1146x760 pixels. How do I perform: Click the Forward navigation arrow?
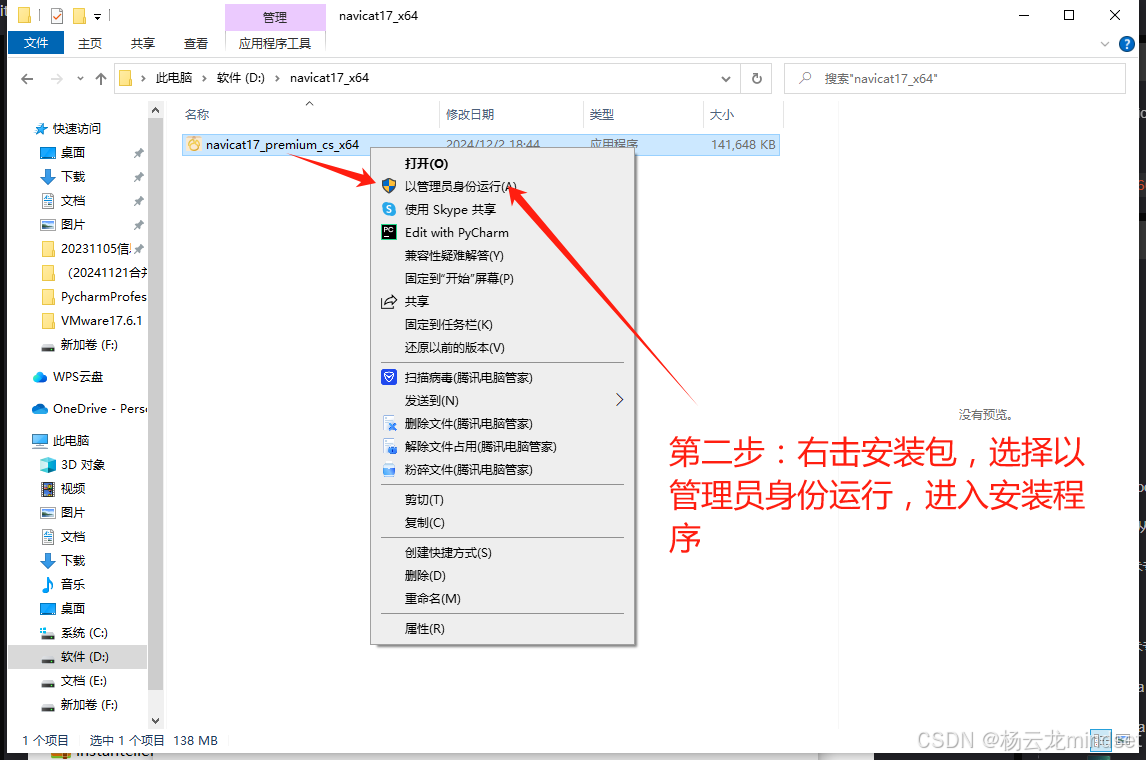pyautogui.click(x=56, y=79)
